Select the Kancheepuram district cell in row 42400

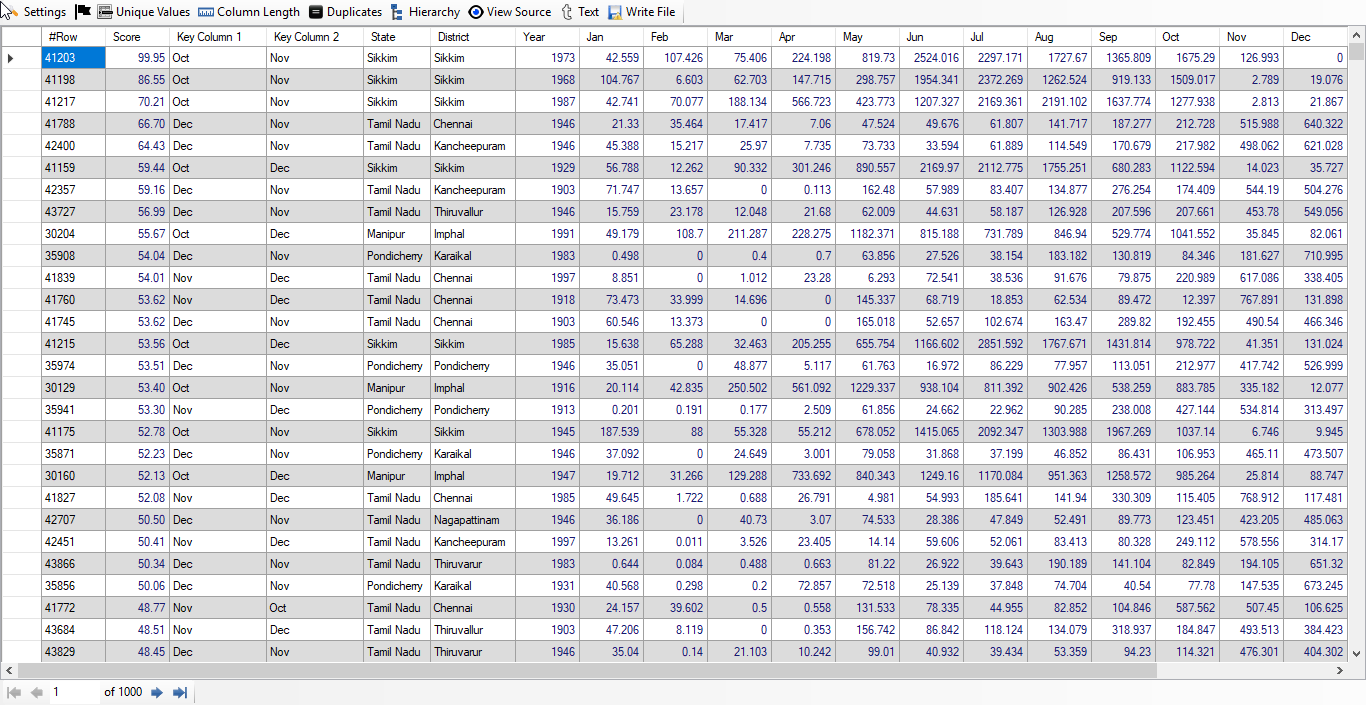469,146
